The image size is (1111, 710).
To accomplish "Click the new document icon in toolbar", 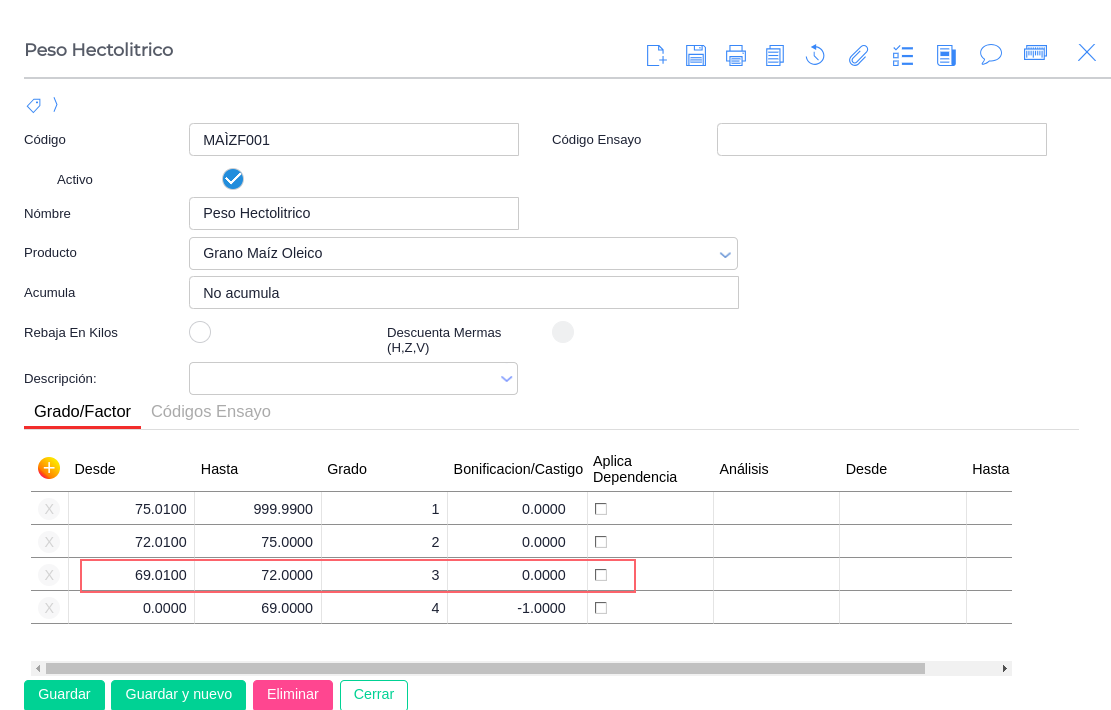I will [x=656, y=55].
